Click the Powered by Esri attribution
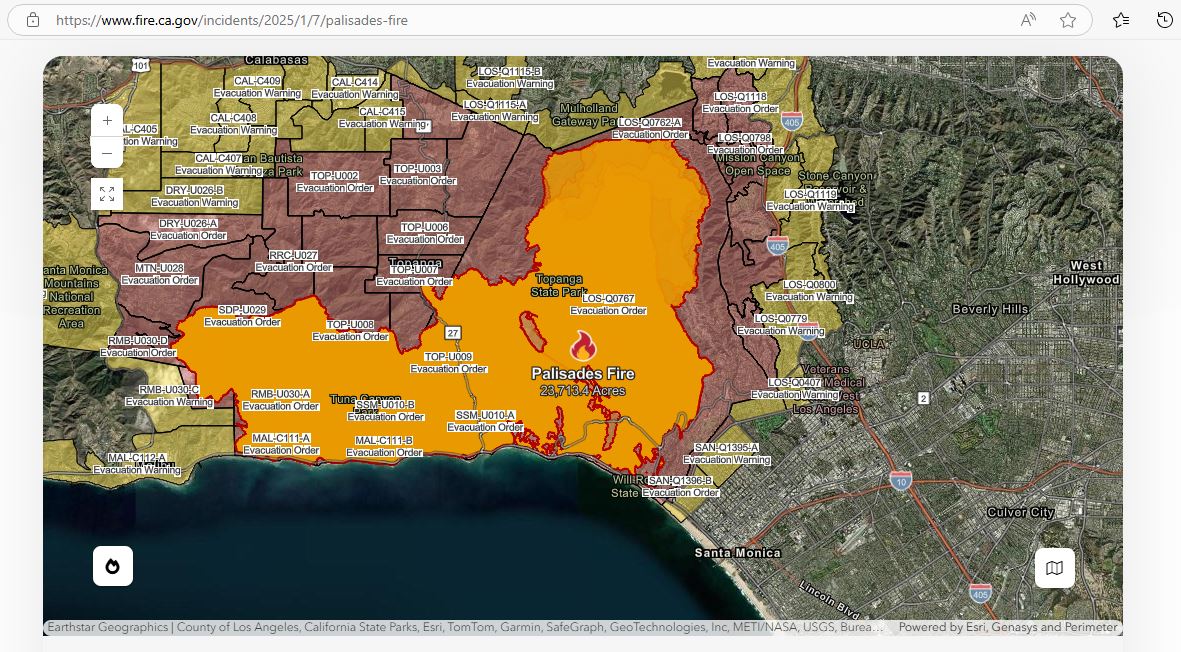The width and height of the screenshot is (1181, 652). (1008, 626)
